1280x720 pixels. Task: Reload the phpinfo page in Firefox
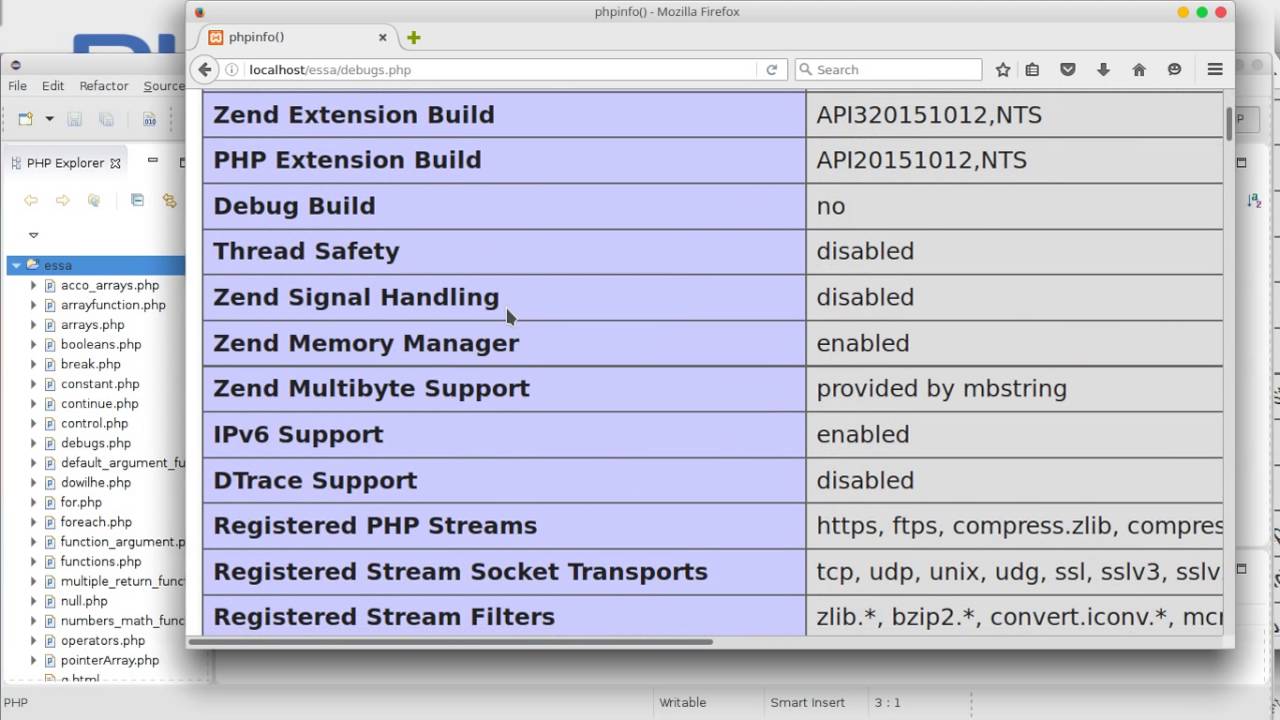click(x=771, y=70)
